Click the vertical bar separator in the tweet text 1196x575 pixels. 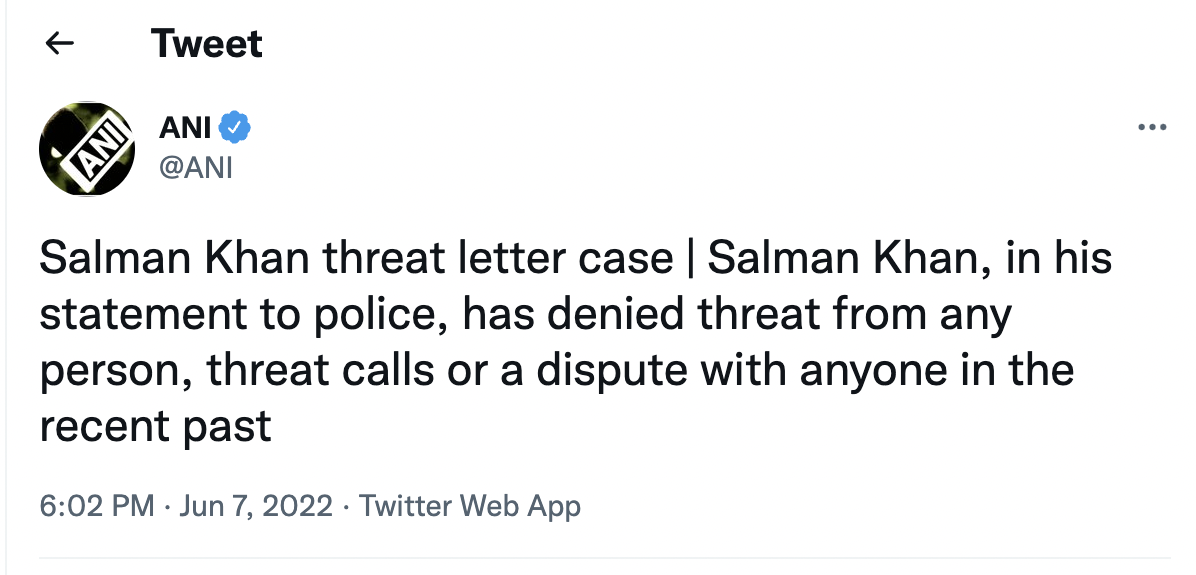pos(690,261)
